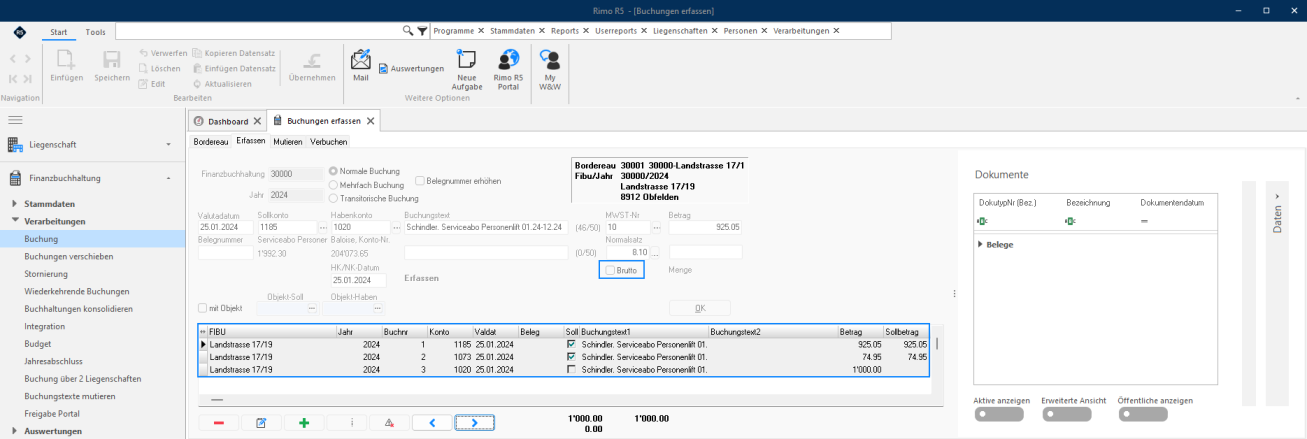The image size is (1307, 439).
Task: Open Budget in the sidebar
Action: pos(39,344)
